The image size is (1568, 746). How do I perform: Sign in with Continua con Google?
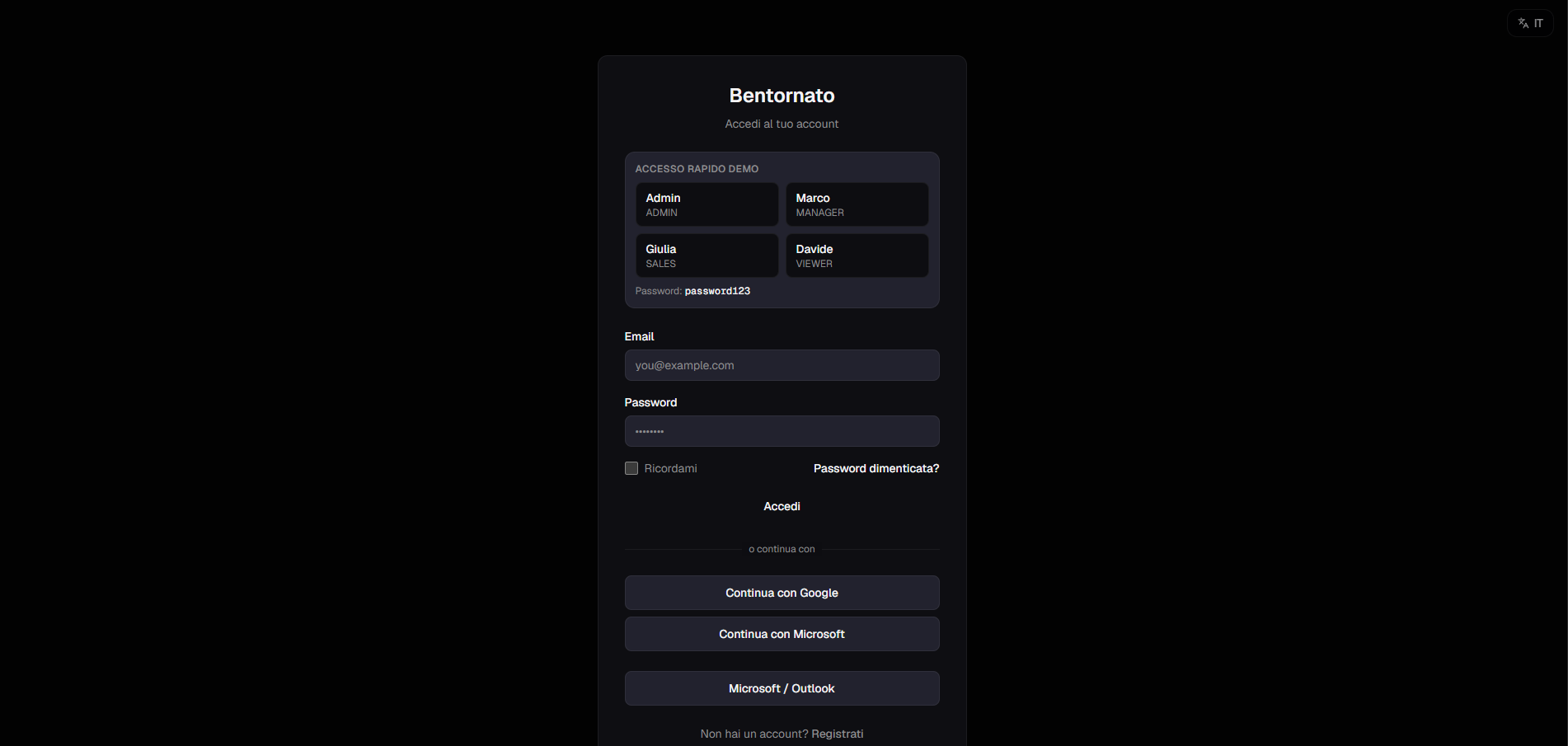click(x=782, y=593)
